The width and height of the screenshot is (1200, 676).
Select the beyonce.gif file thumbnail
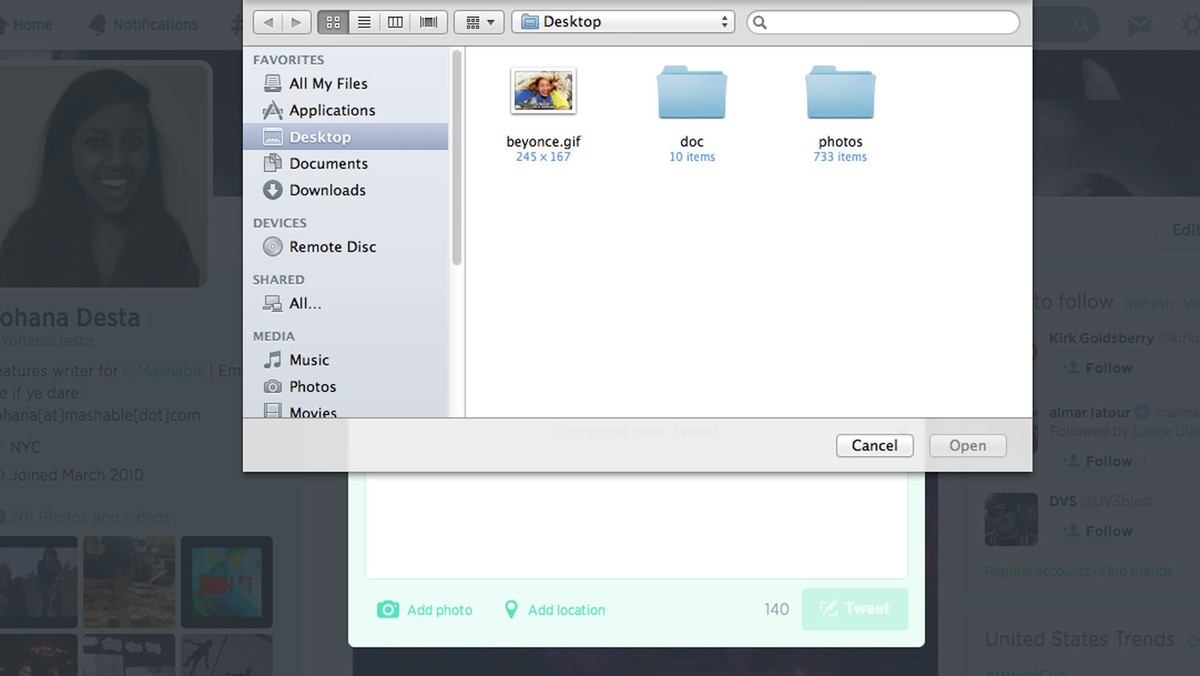click(x=543, y=92)
